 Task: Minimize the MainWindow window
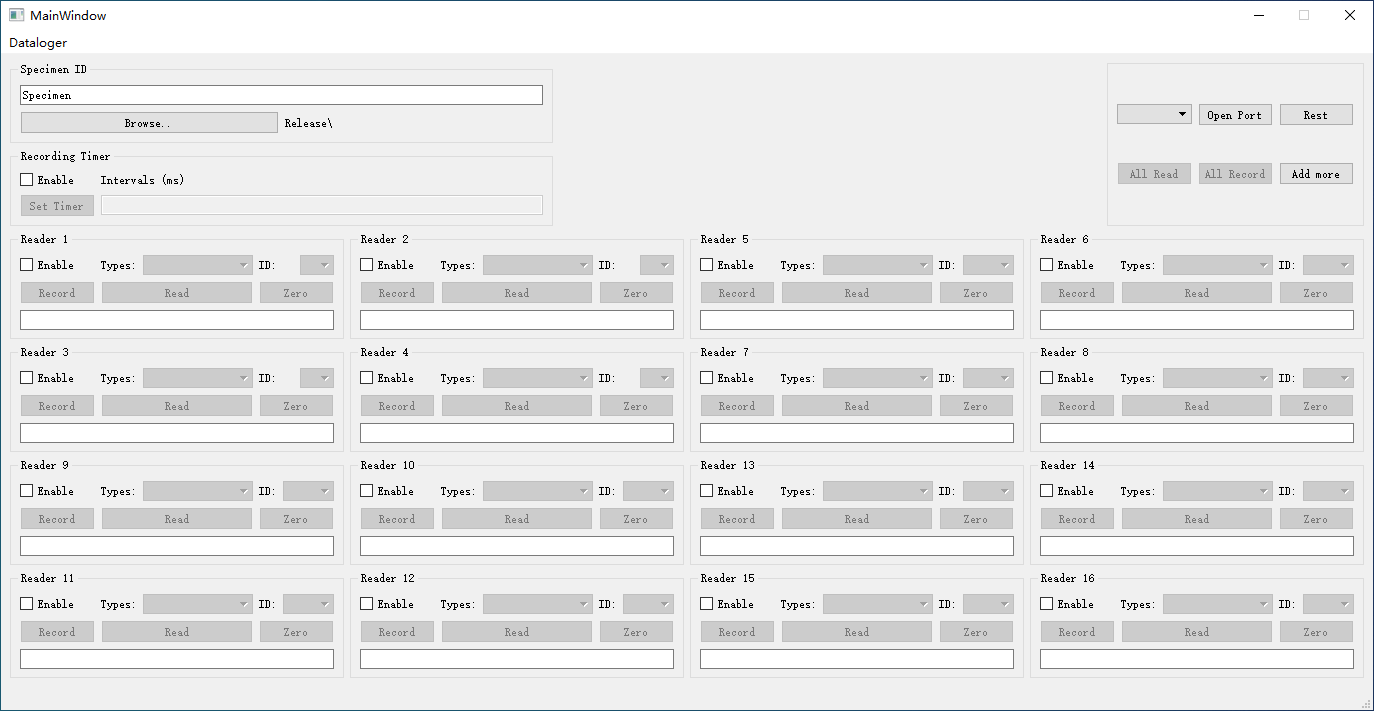pyautogui.click(x=1258, y=15)
